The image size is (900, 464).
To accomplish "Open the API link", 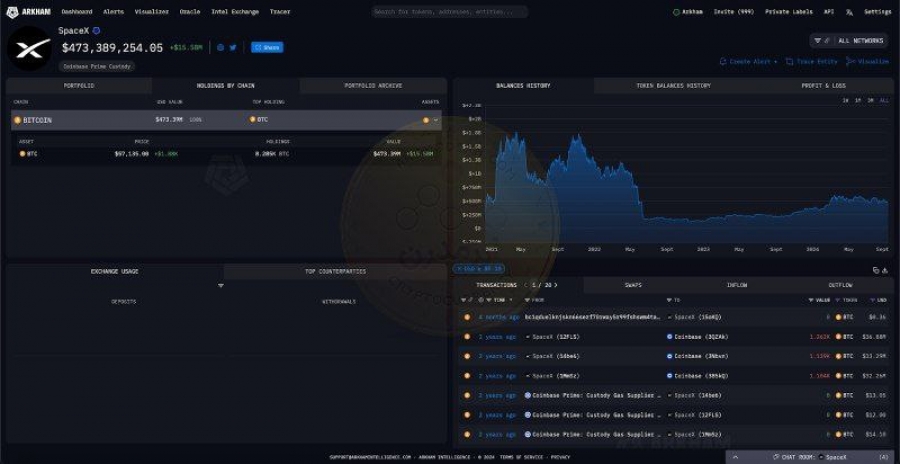I will 829,11.
